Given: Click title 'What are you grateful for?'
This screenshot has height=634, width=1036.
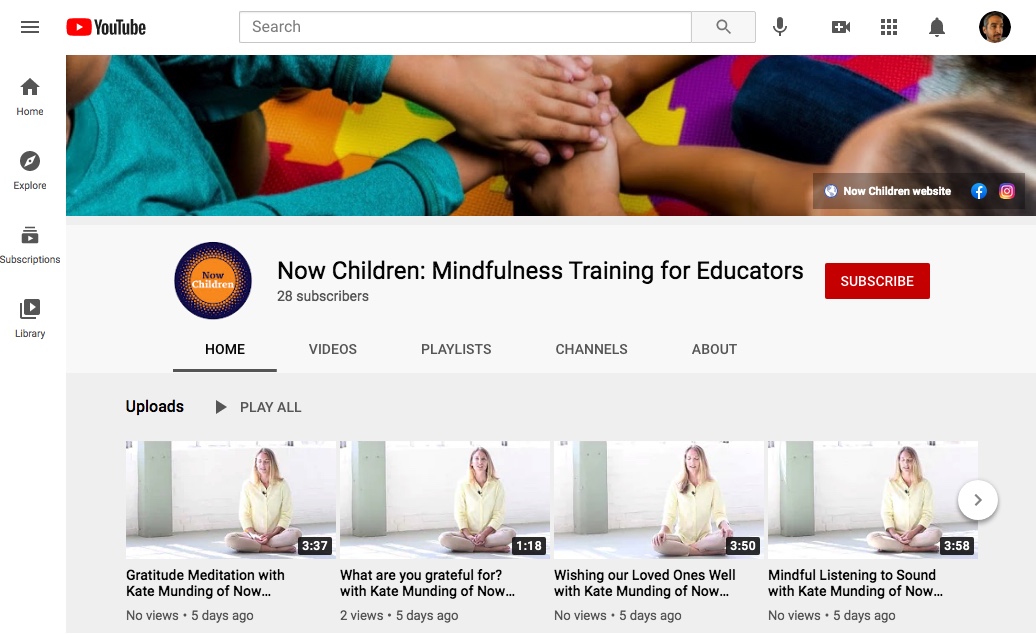Looking at the screenshot, I should tap(427, 583).
